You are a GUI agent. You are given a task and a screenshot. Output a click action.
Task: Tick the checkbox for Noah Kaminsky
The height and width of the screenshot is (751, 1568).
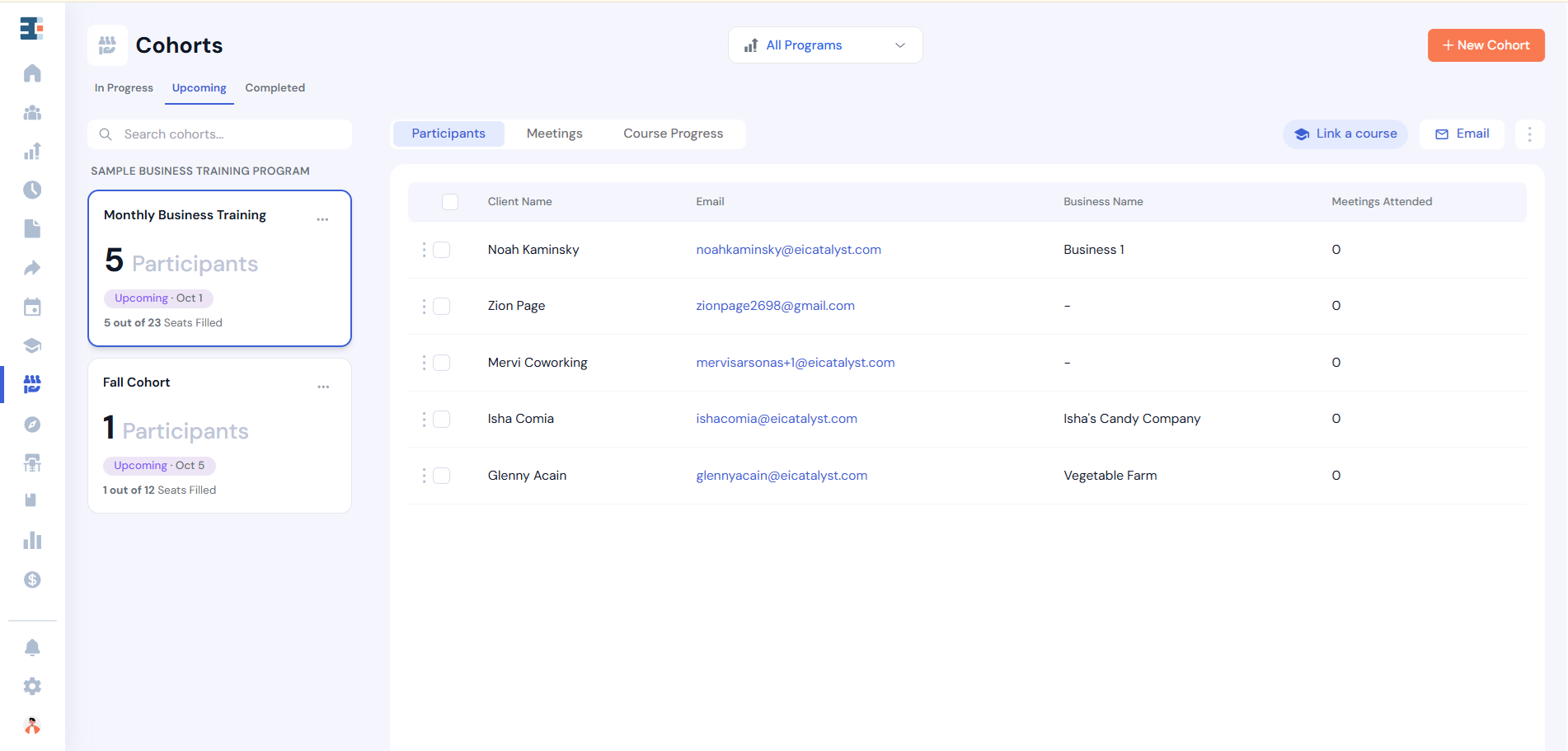pyautogui.click(x=442, y=250)
